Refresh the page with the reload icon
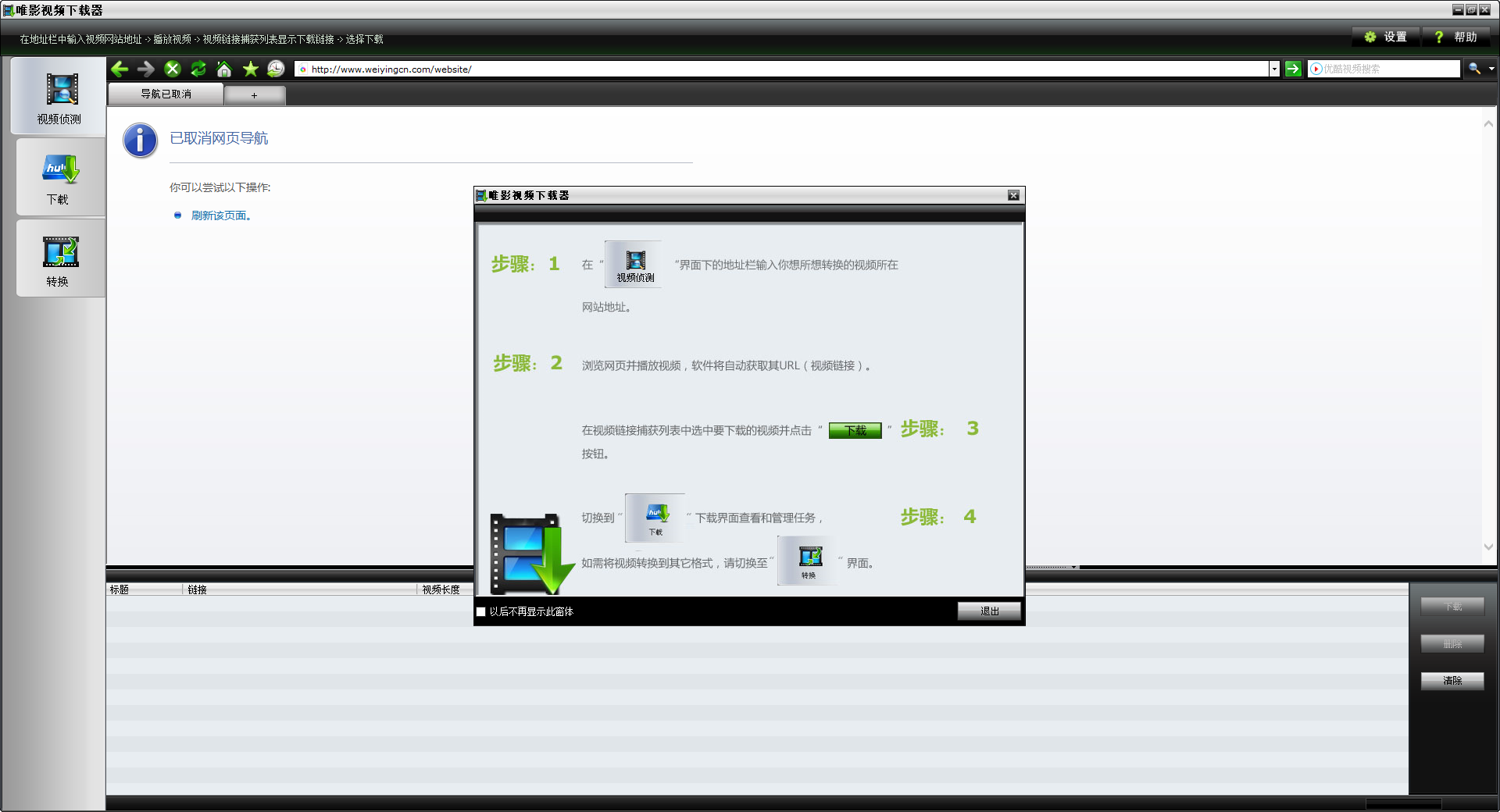Viewport: 1500px width, 812px height. pyautogui.click(x=198, y=69)
